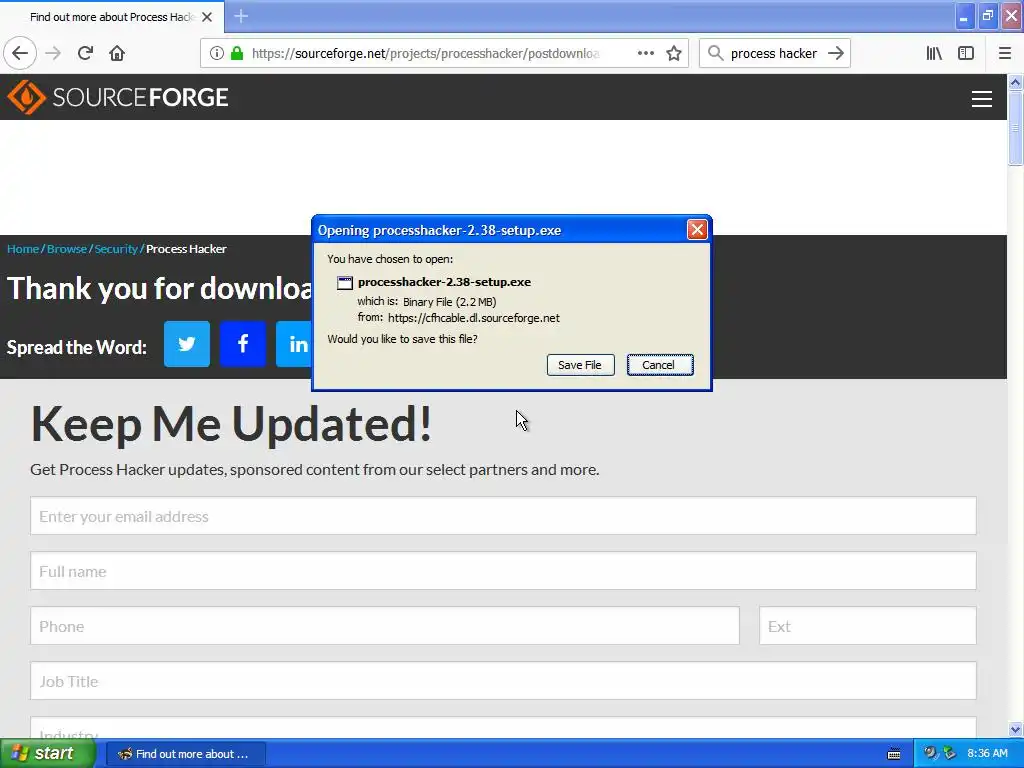Screen dimensions: 1024x768
Task: Open the browser home page
Action: coord(117,54)
